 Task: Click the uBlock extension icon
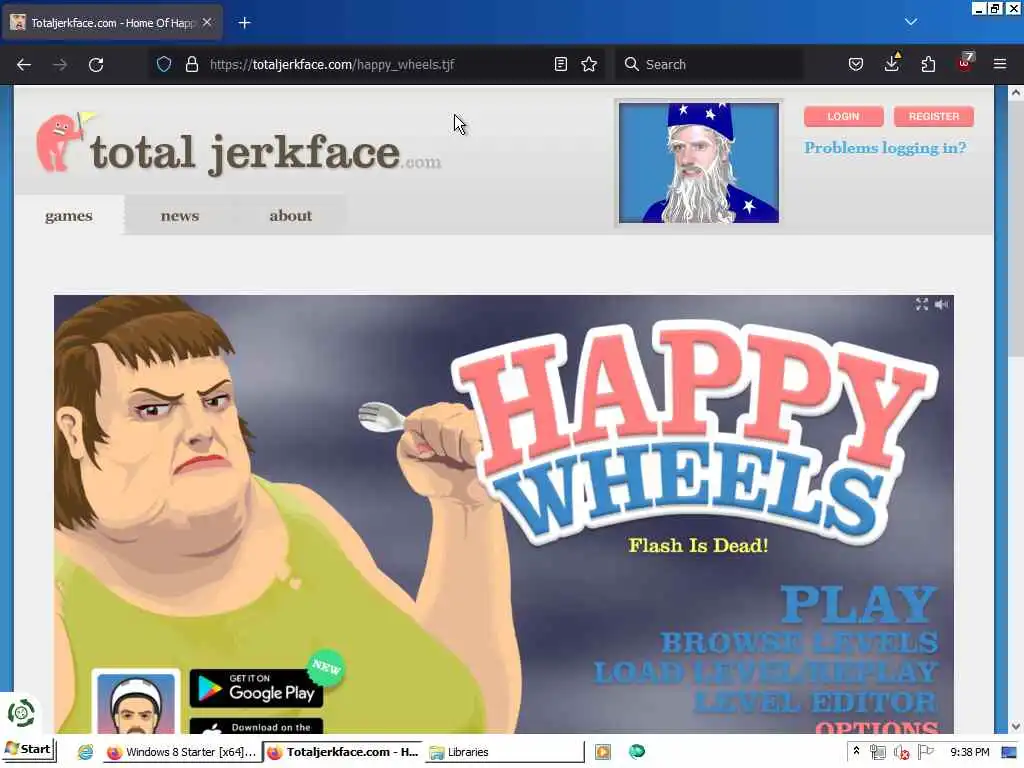pos(965,62)
